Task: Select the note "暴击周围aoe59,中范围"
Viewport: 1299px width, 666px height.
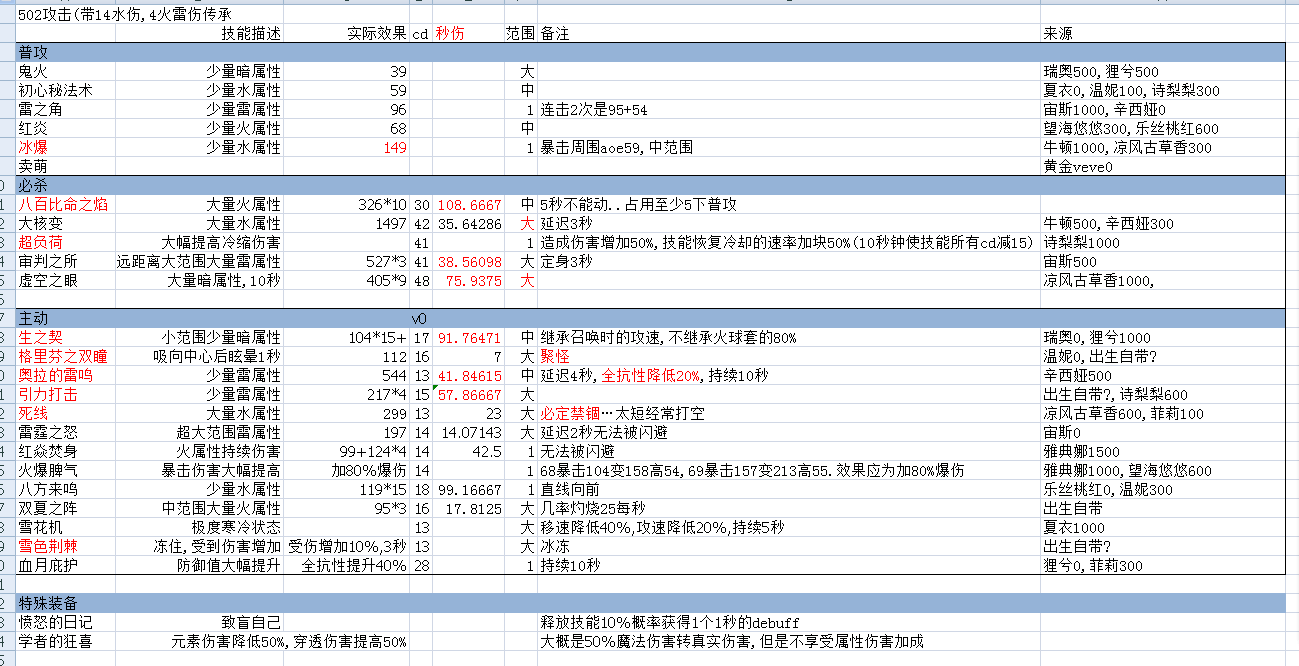Action: coord(617,147)
